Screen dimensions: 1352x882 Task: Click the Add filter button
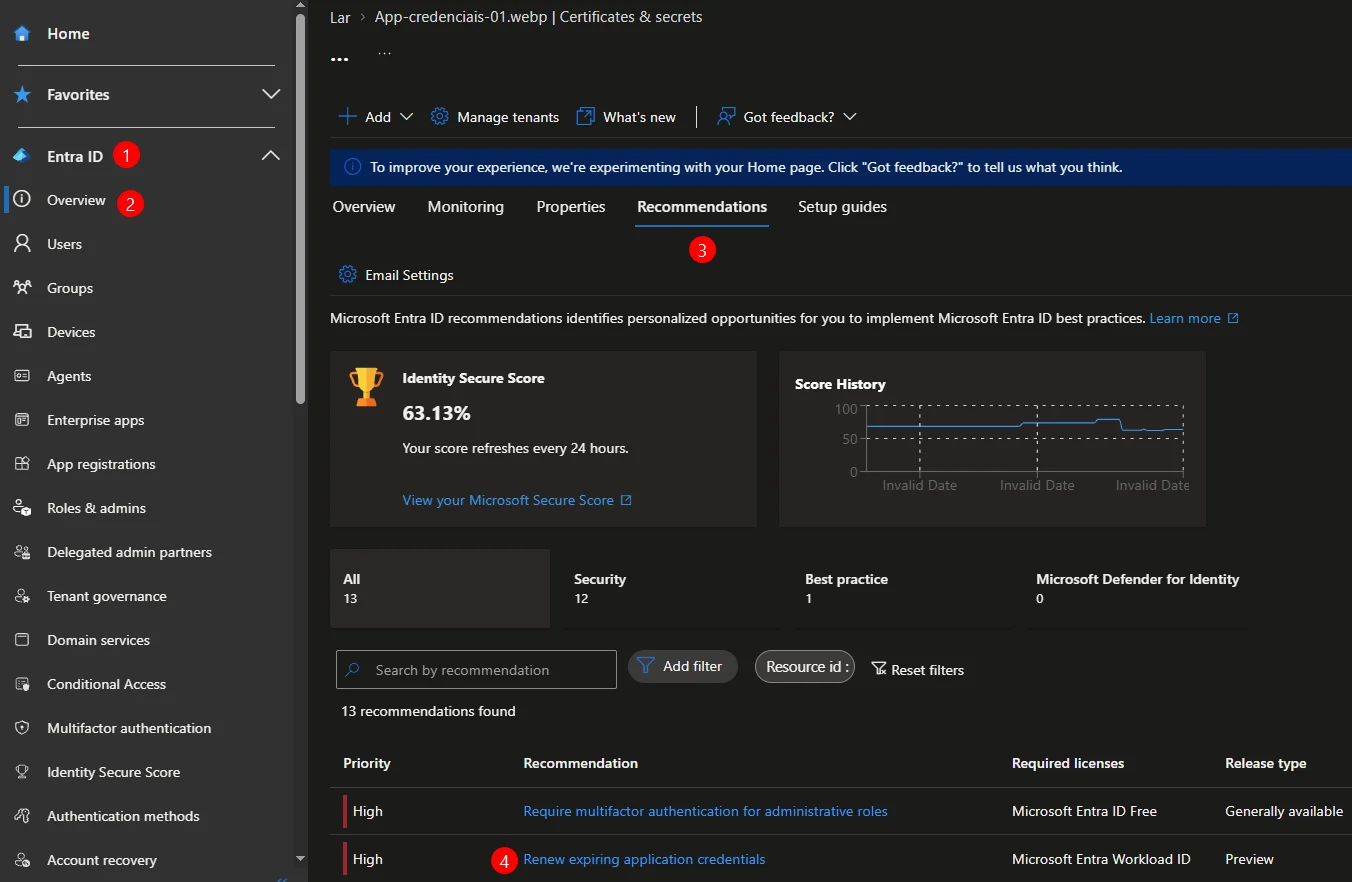click(682, 667)
